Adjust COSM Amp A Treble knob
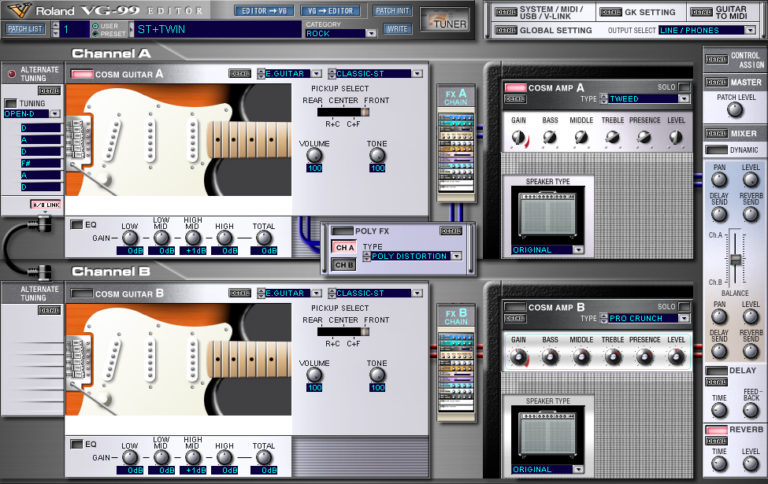Viewport: 768px width, 484px height. pyautogui.click(x=612, y=138)
